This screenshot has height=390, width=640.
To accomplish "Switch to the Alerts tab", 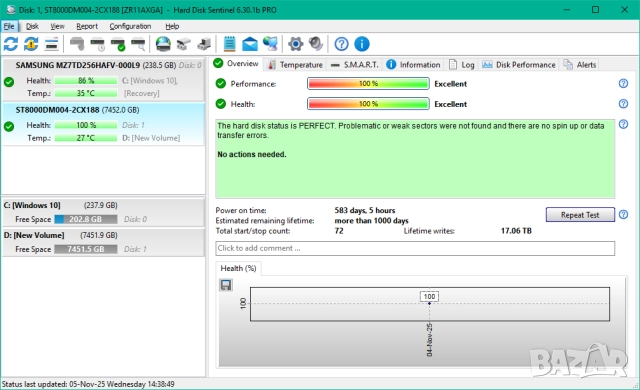I will pyautogui.click(x=580, y=64).
